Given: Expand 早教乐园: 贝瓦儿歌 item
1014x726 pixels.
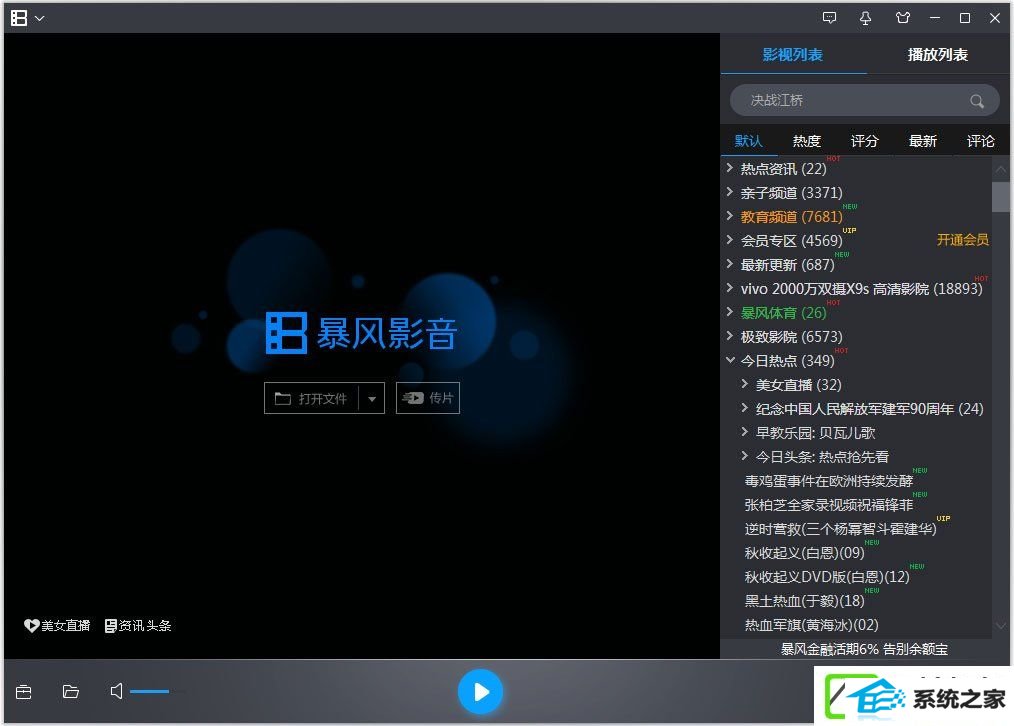Looking at the screenshot, I should [745, 432].
